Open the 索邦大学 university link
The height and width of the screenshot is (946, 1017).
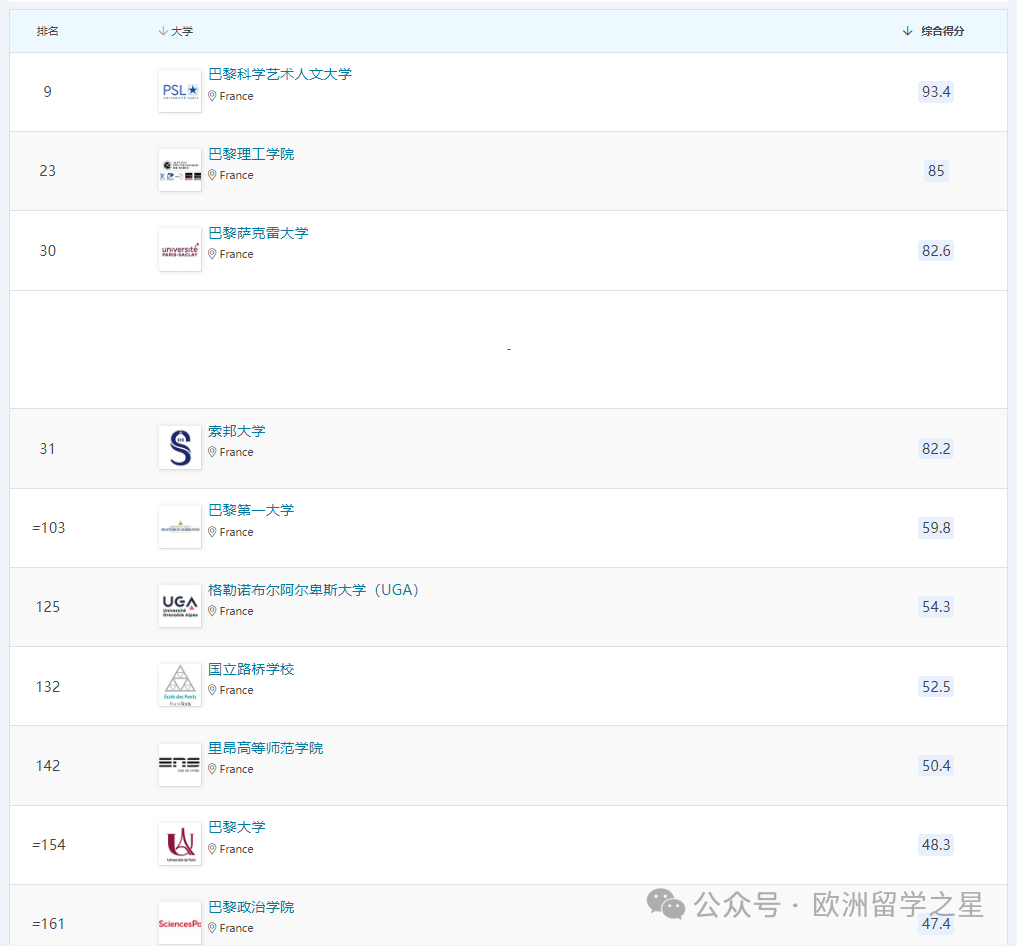[237, 431]
